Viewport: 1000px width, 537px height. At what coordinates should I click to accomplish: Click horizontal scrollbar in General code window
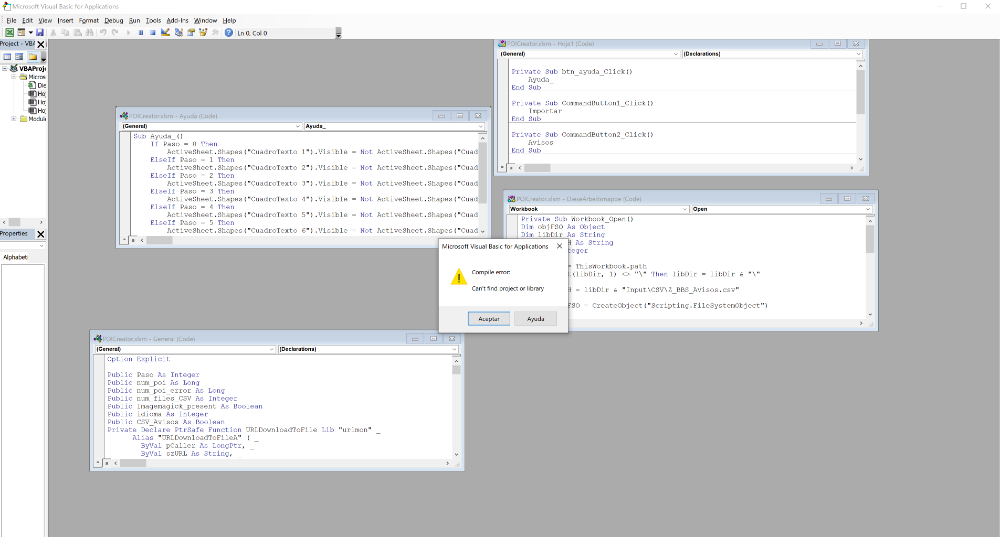(281, 463)
